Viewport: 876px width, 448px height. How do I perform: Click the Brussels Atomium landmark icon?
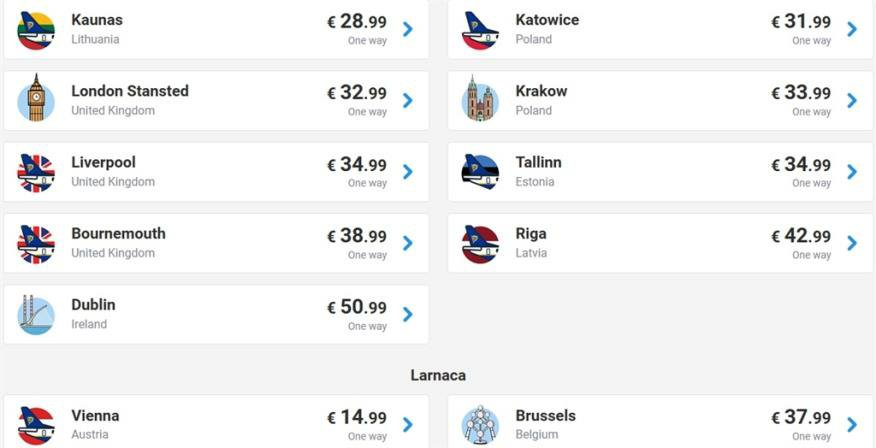click(480, 425)
